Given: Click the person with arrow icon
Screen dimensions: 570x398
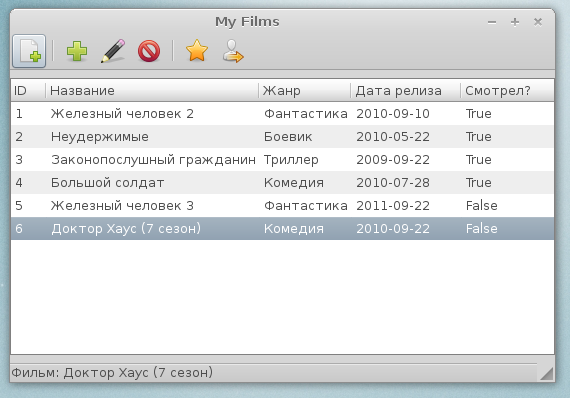Looking at the screenshot, I should (x=233, y=51).
